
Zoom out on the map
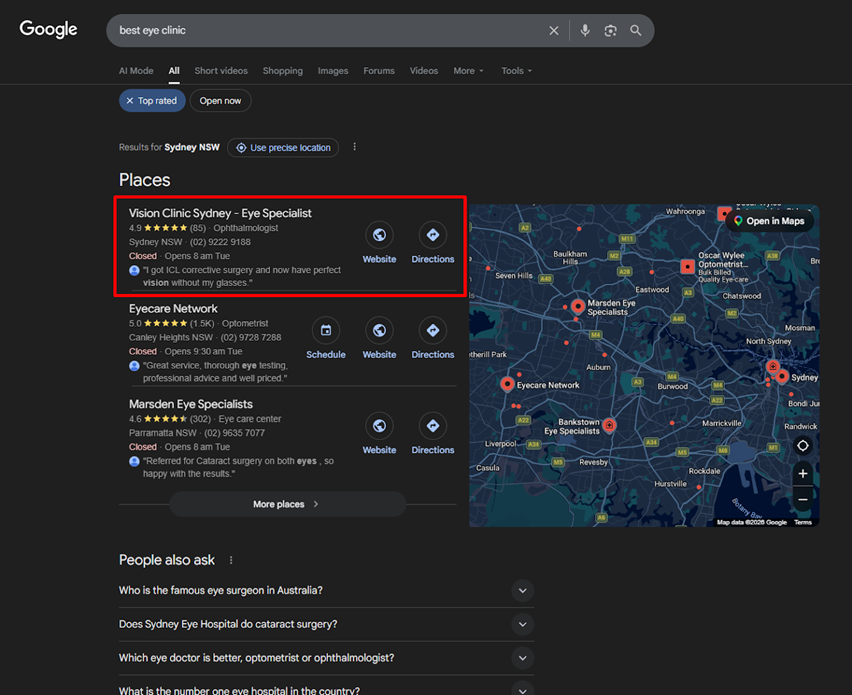click(803, 499)
